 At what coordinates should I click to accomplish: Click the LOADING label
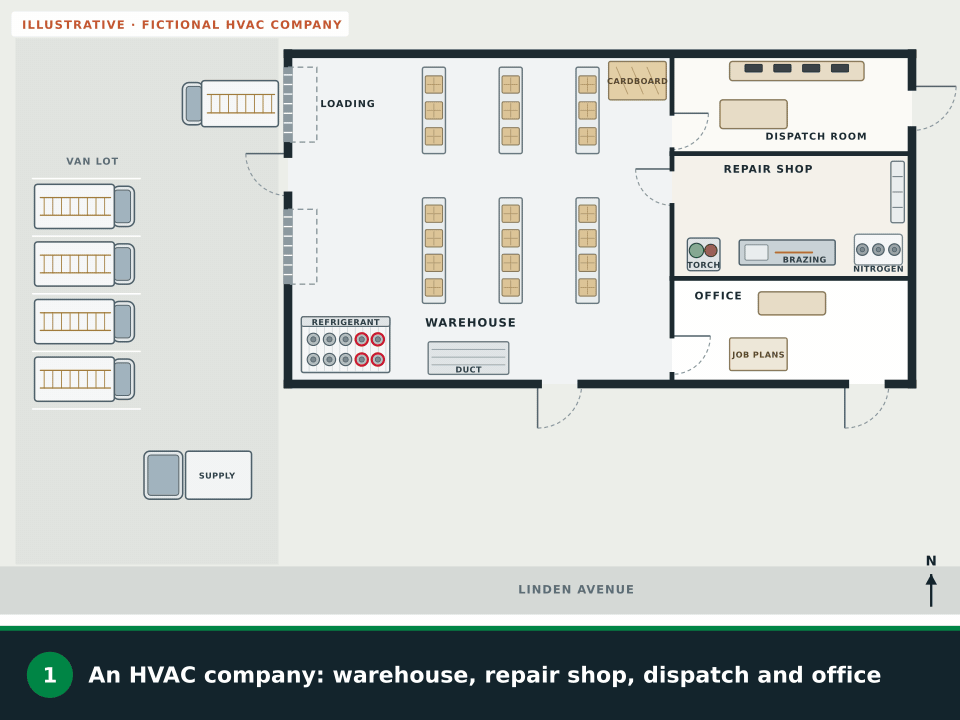tap(348, 103)
